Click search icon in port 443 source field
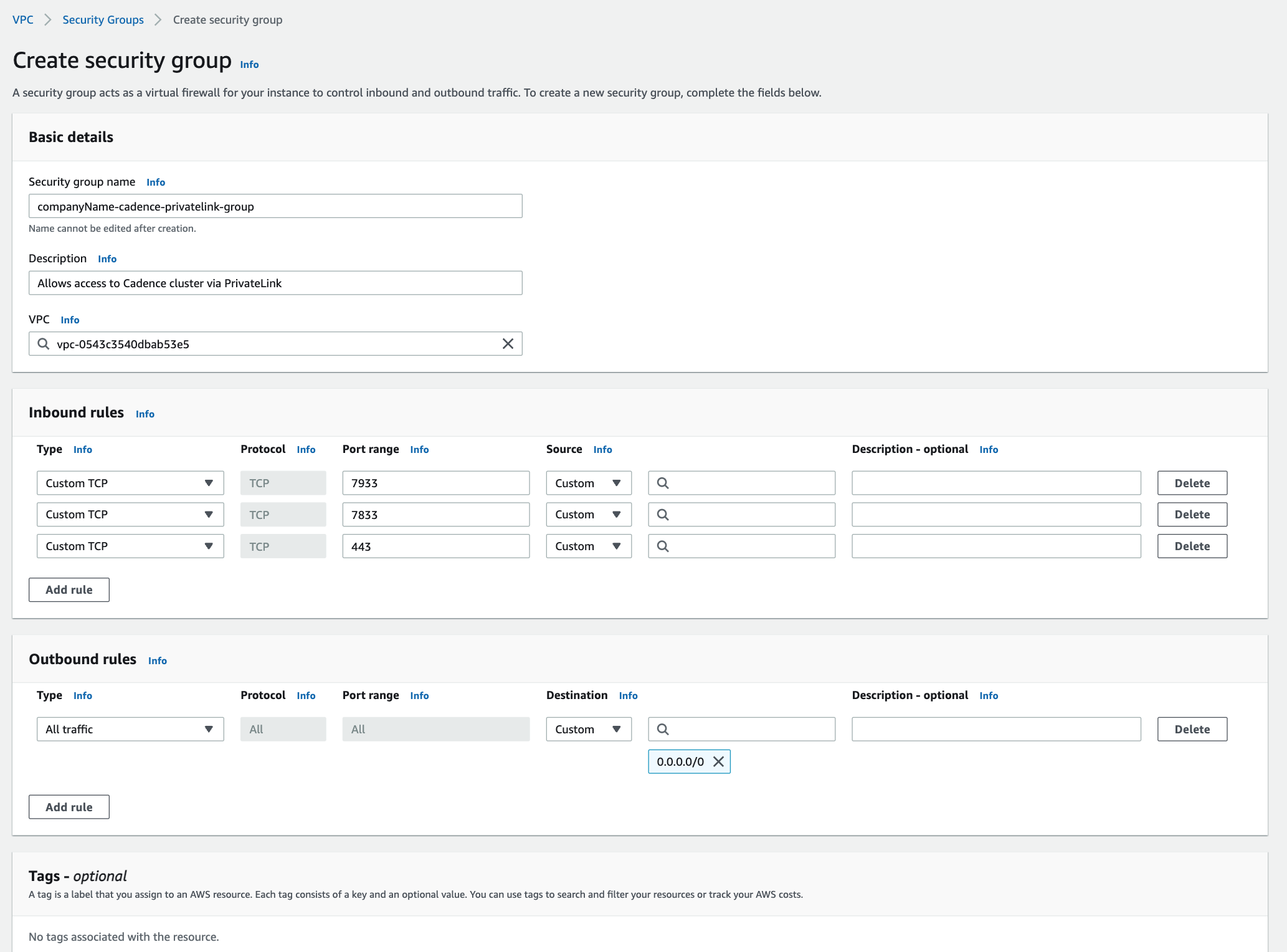Viewport: 1287px width, 952px height. [x=663, y=546]
